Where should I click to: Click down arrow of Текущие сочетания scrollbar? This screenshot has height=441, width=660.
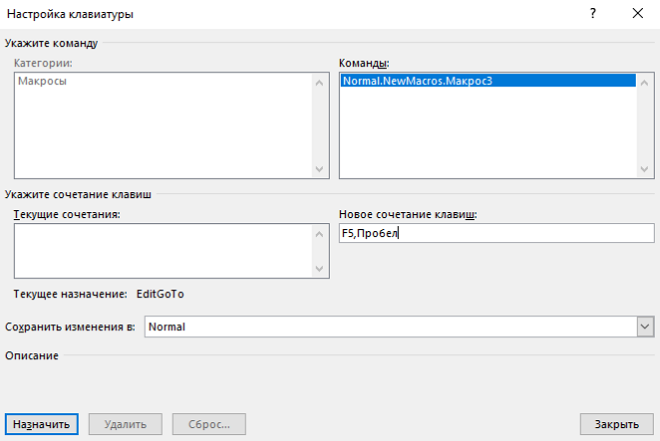click(319, 268)
